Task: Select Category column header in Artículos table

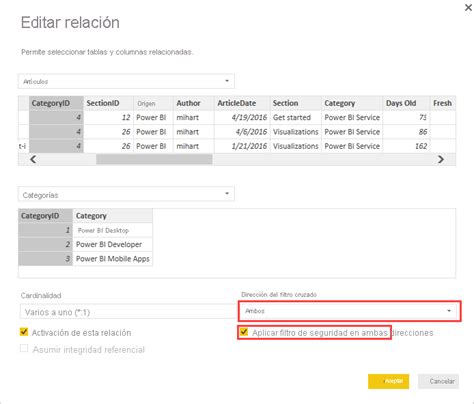Action: point(352,103)
